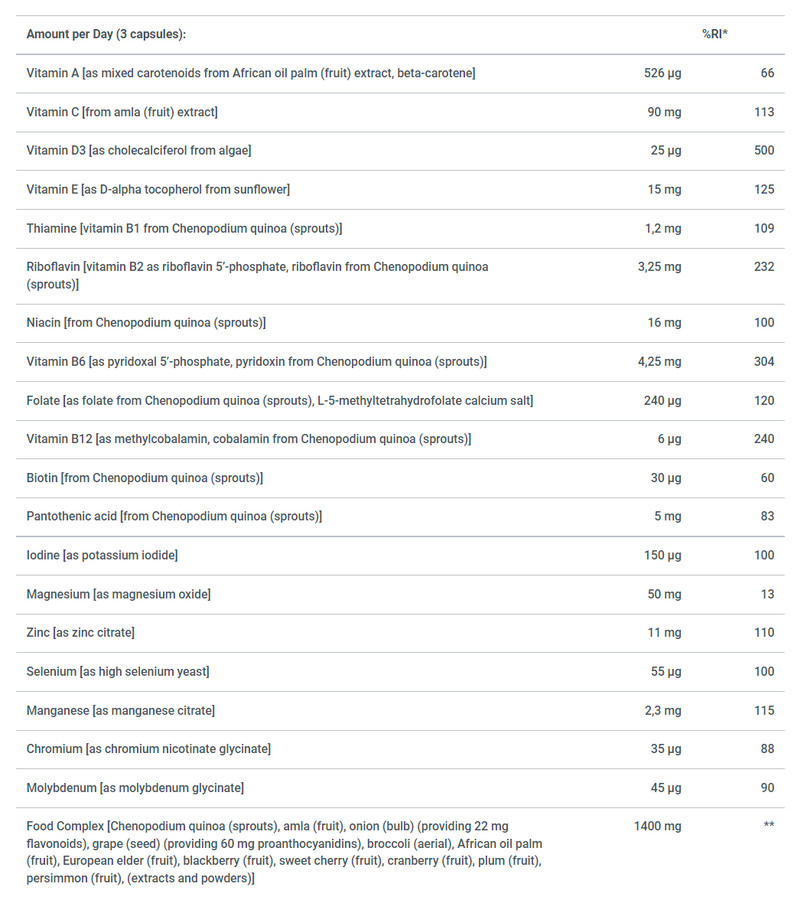Image resolution: width=797 pixels, height=900 pixels.
Task: Select the Food Complex 1400 mg amount
Action: (658, 827)
